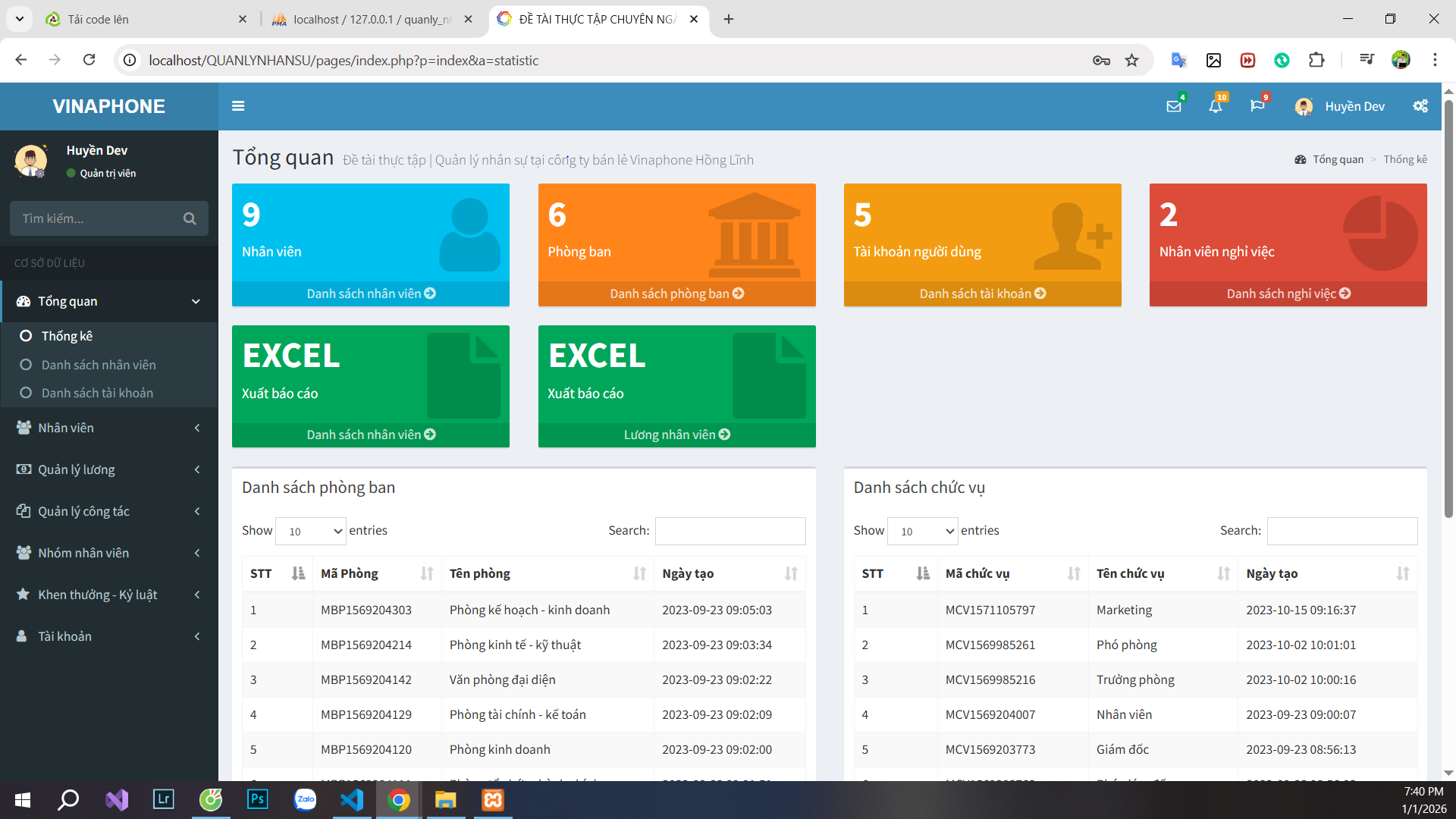The height and width of the screenshot is (819, 1456).
Task: Open Danh sách phòng ban card link
Action: pos(677,293)
